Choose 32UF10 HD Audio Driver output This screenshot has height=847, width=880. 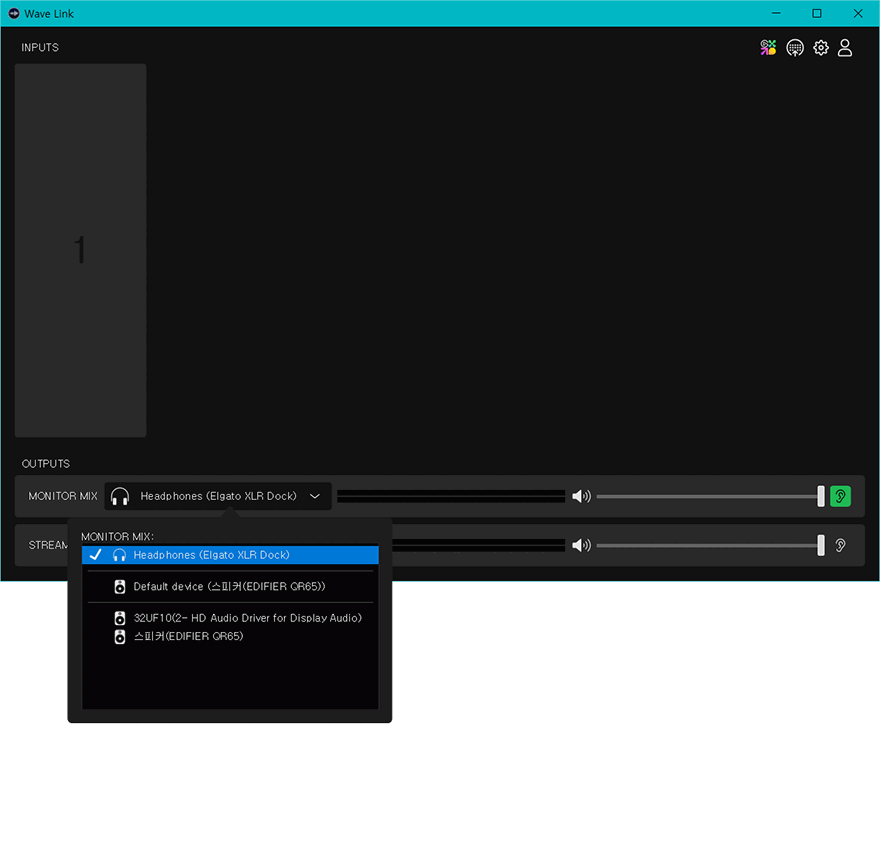230,618
